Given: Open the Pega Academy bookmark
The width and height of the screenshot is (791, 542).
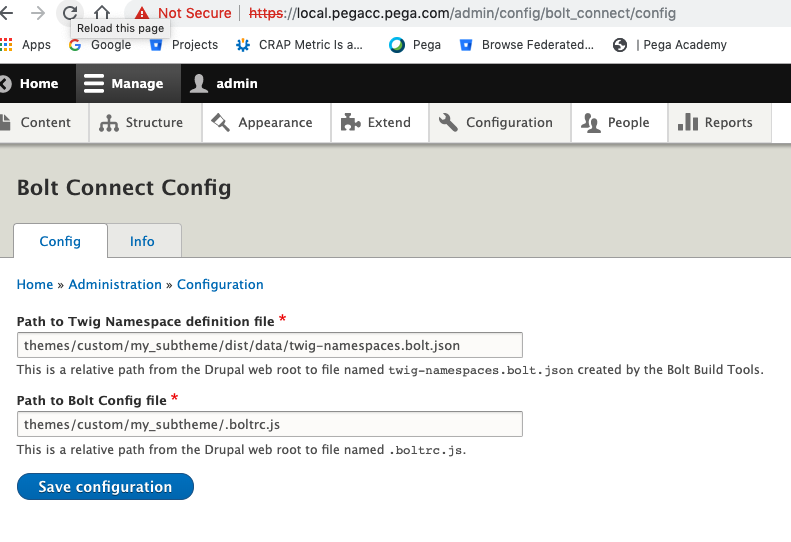Looking at the screenshot, I should 670,45.
